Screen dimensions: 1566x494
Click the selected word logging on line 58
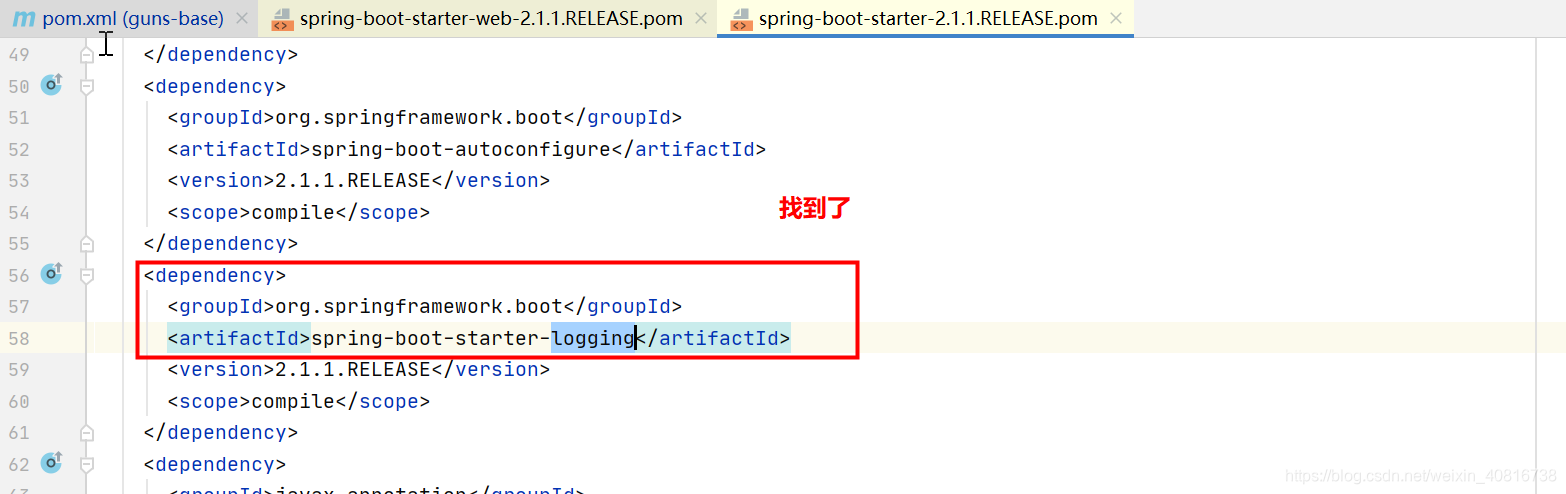593,338
